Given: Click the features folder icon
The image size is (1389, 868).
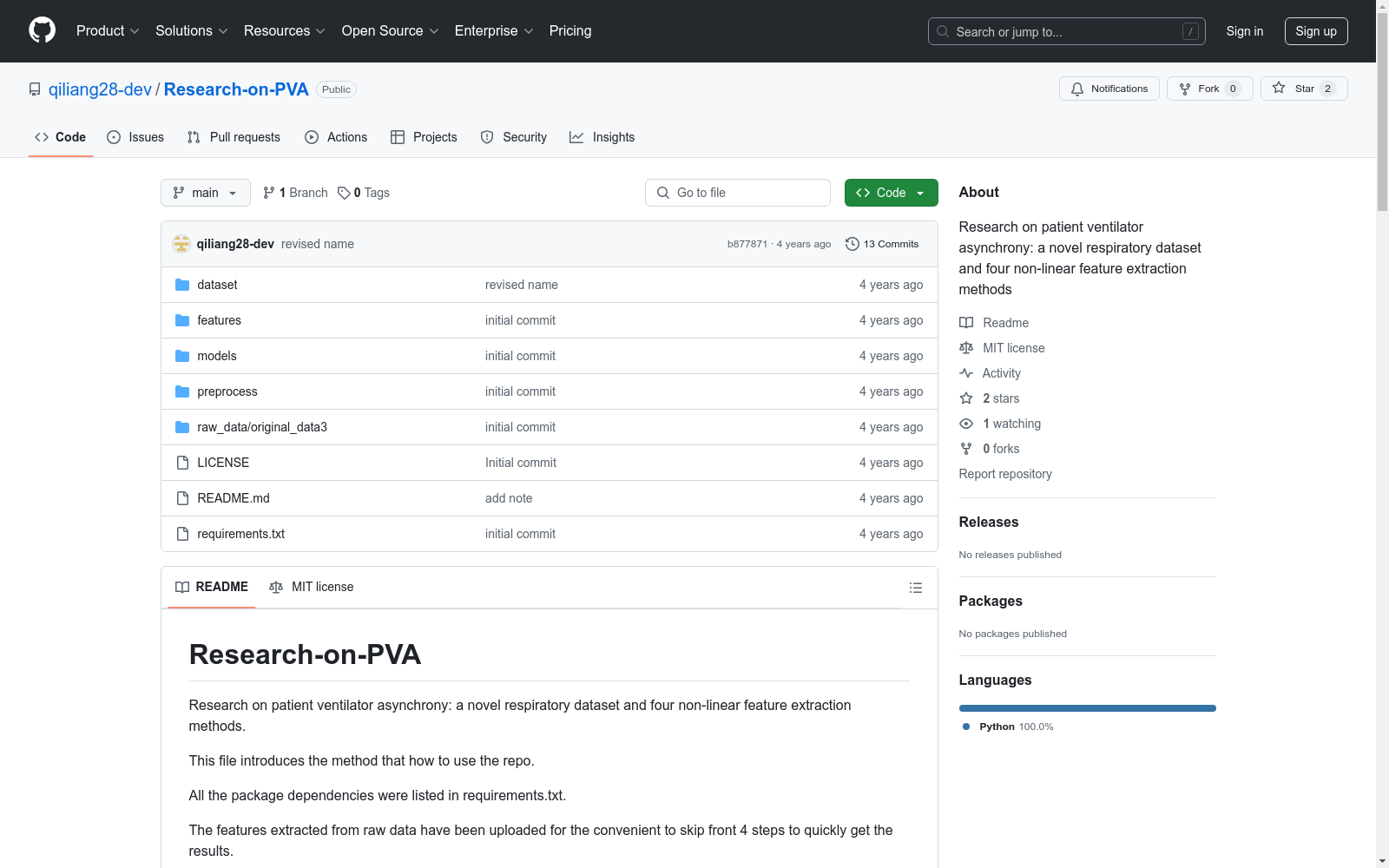Looking at the screenshot, I should [182, 320].
